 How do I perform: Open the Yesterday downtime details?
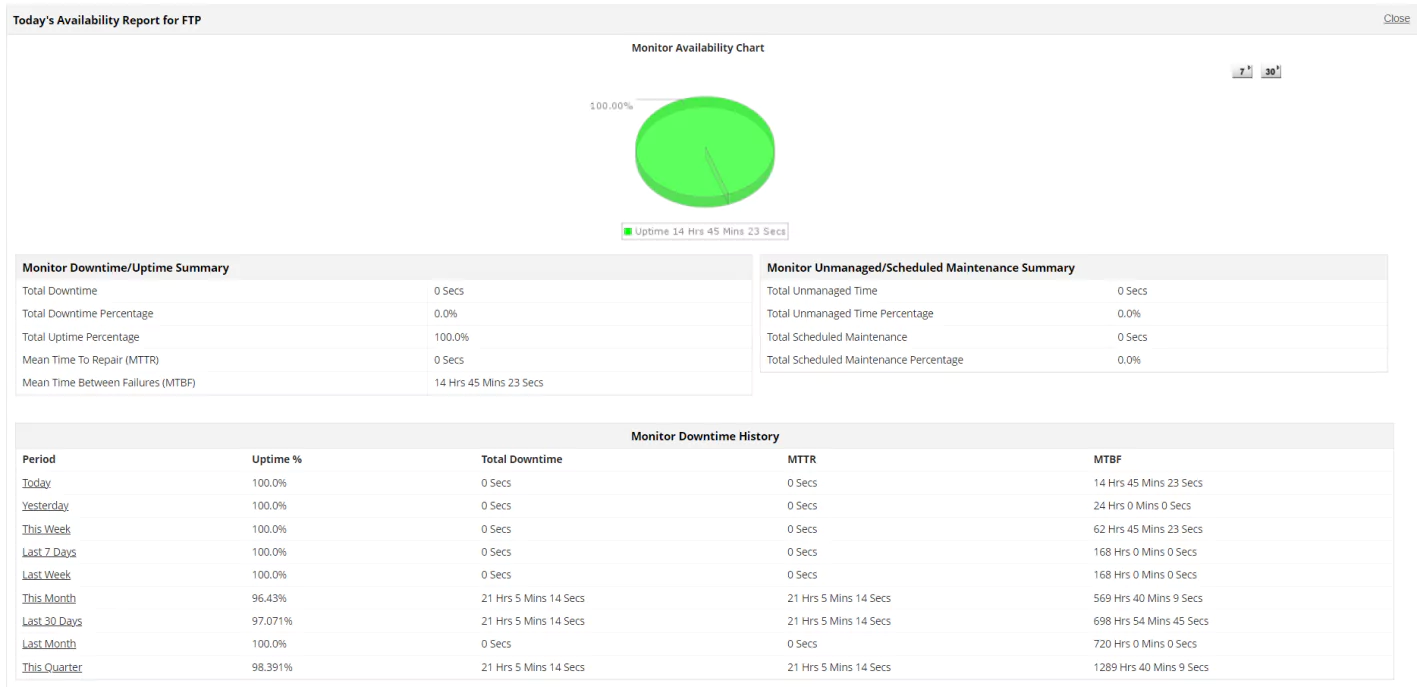coord(45,505)
